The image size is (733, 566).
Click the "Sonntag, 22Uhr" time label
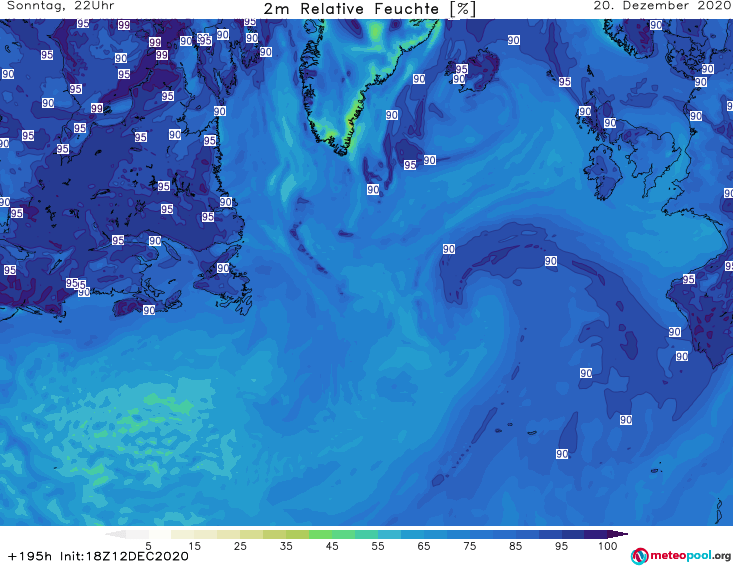point(60,6)
